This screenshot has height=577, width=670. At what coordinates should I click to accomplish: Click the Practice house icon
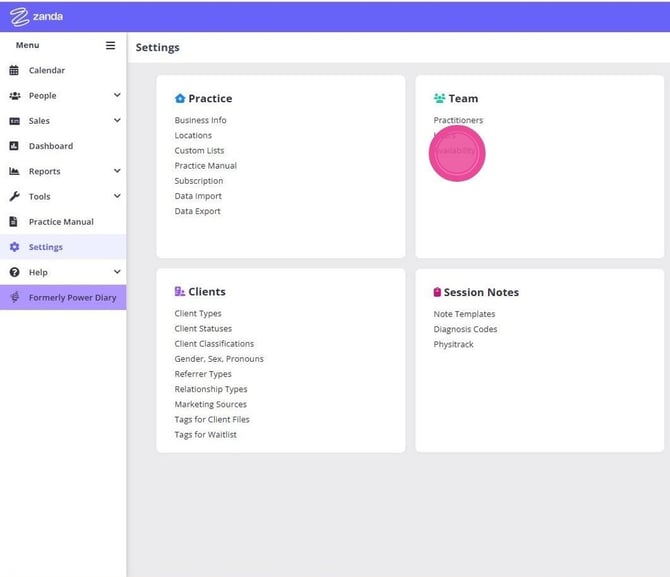point(180,98)
